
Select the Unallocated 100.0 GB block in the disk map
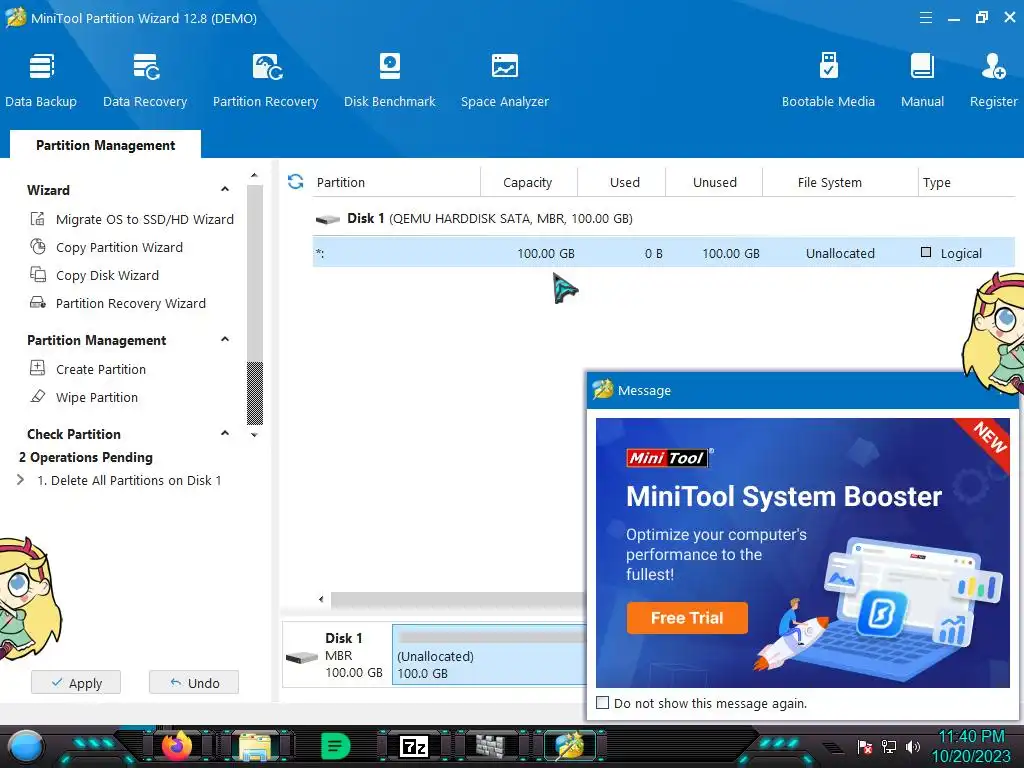click(x=490, y=654)
